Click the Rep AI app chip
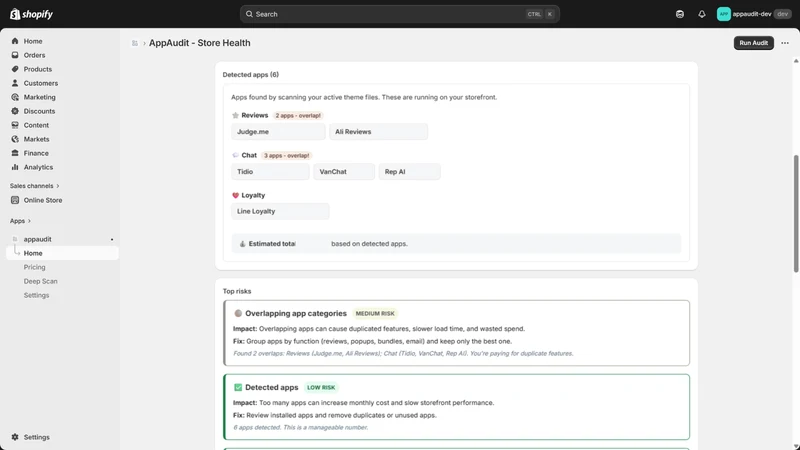This screenshot has height=450, width=800. [409, 171]
